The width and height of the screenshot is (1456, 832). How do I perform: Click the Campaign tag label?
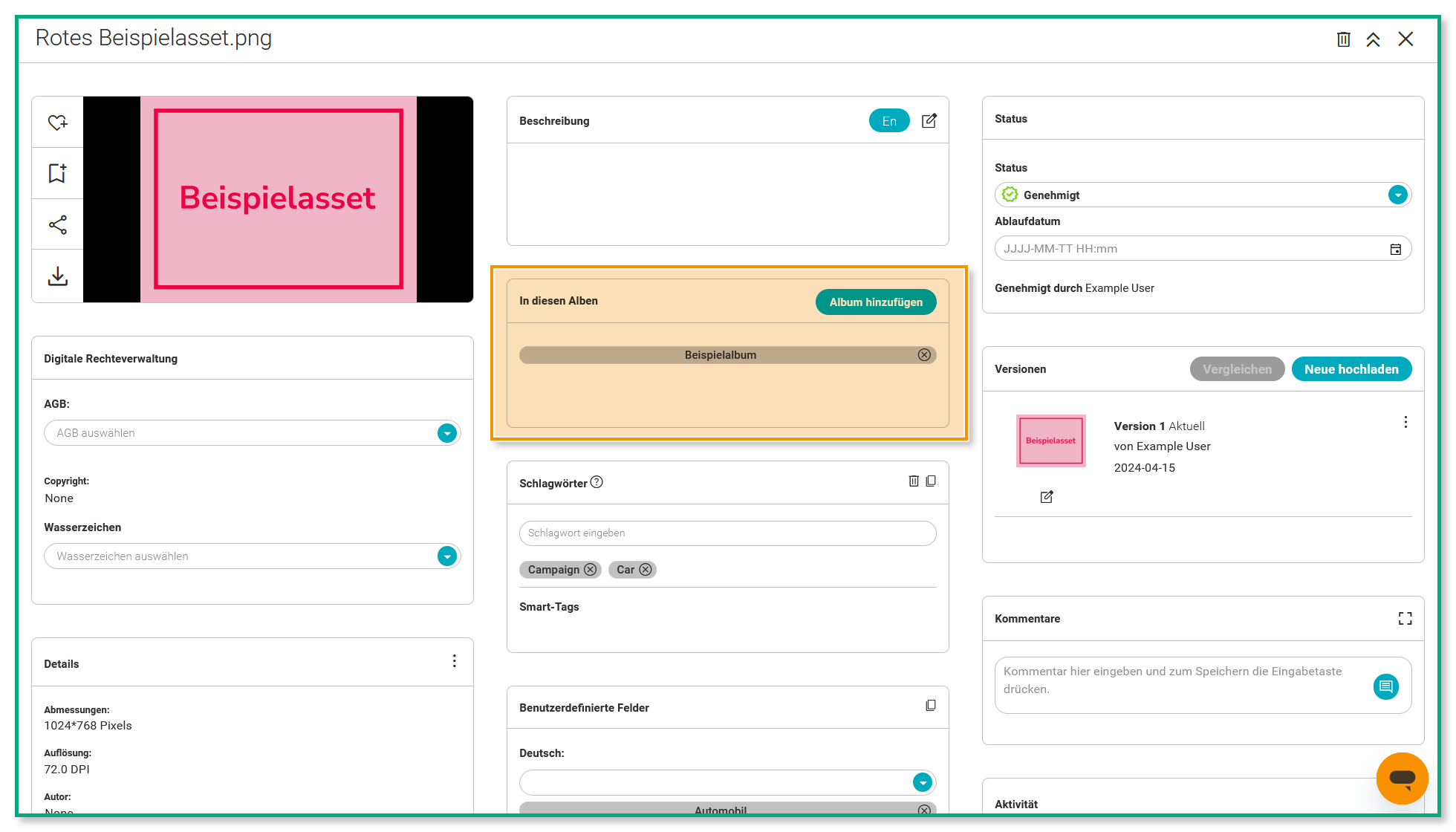(x=553, y=570)
